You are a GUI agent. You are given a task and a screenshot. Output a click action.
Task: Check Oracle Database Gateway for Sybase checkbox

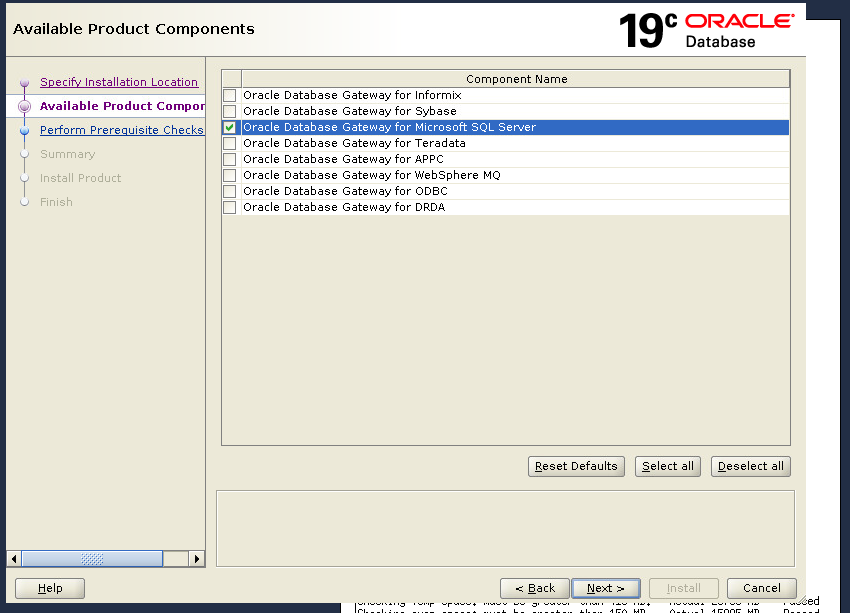(230, 111)
